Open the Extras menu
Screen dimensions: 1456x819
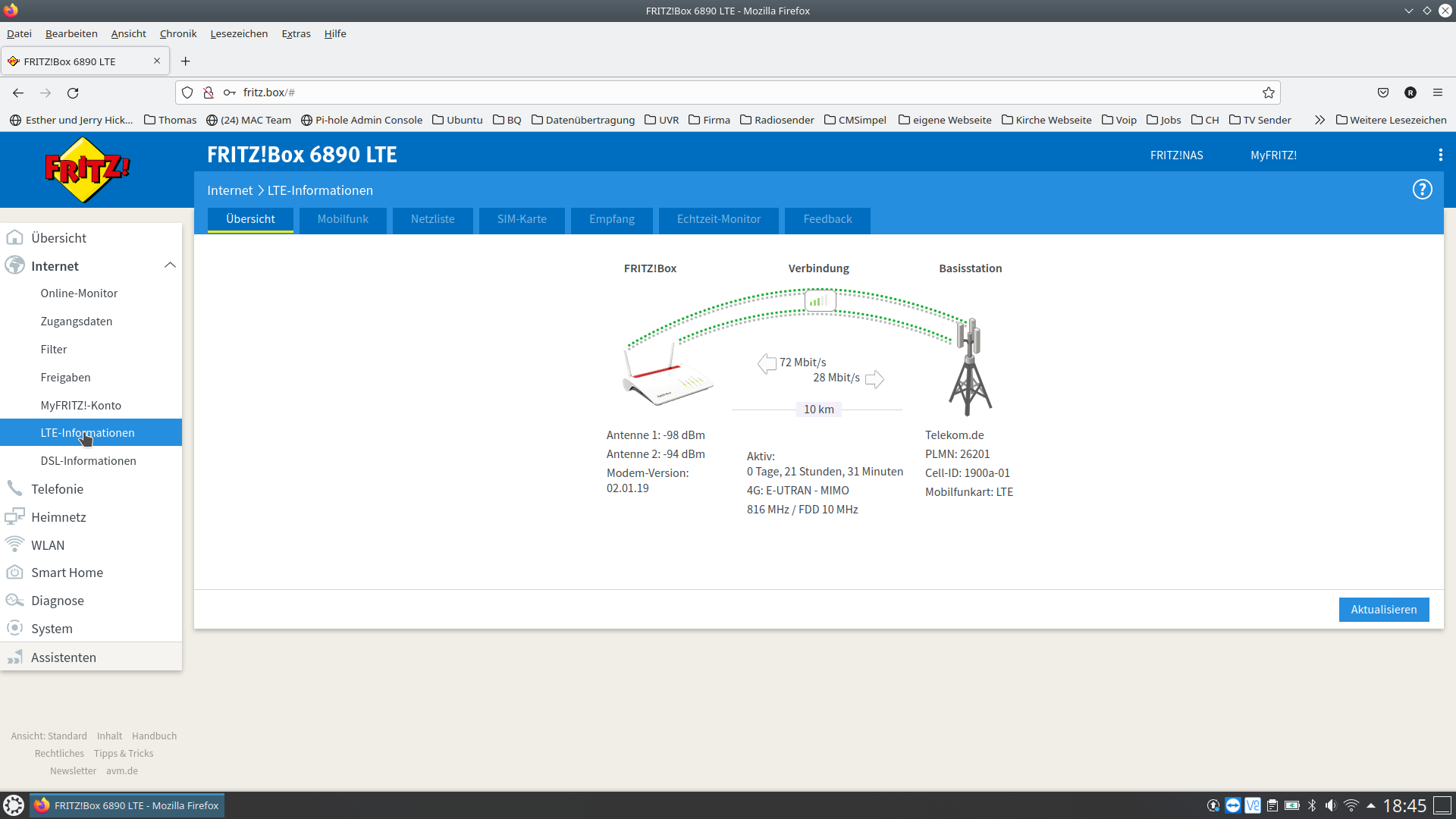296,33
